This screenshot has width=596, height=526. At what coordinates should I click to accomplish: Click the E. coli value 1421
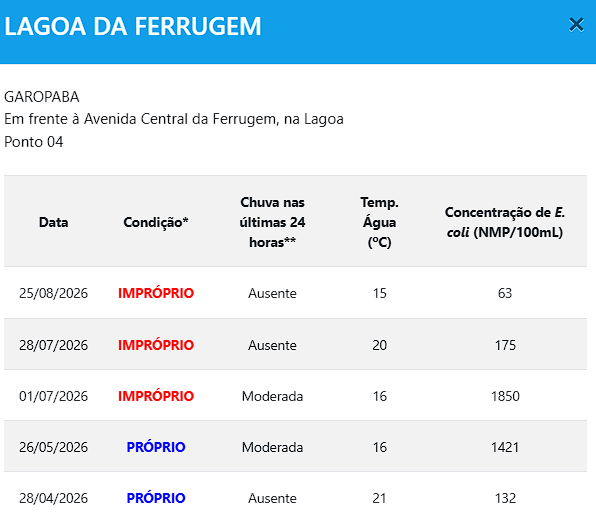click(x=505, y=447)
